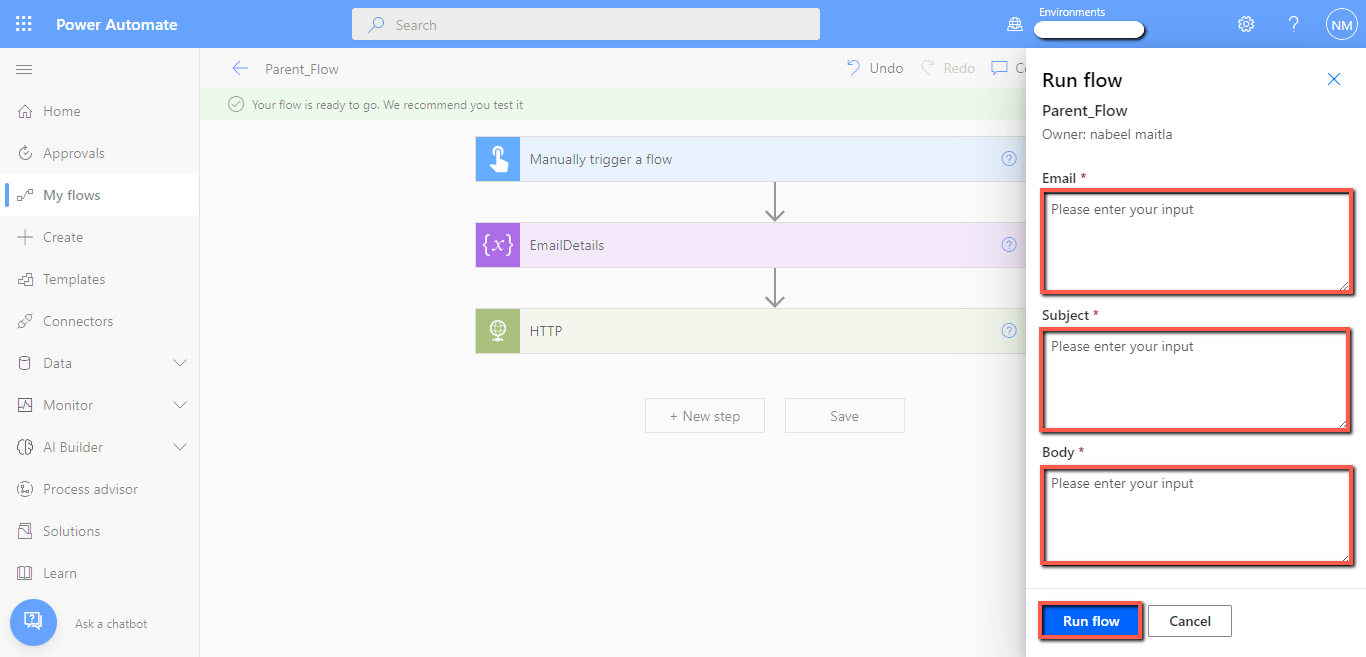
Task: Click the Owner: nabeel maitla text
Action: tap(1107, 134)
